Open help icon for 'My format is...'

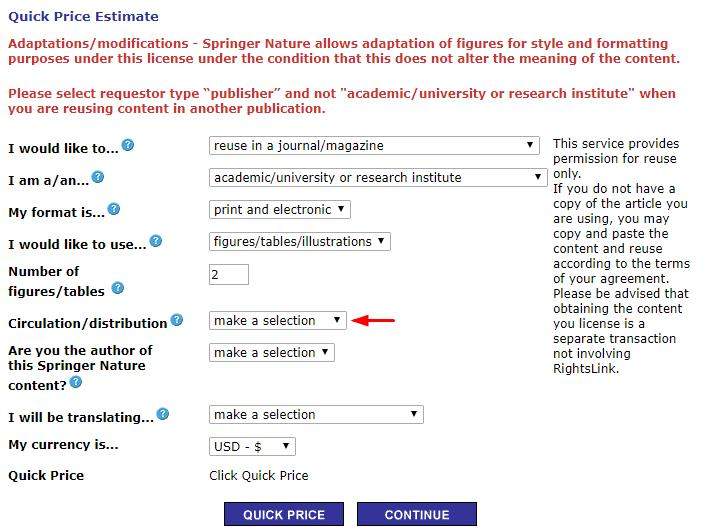(x=113, y=209)
